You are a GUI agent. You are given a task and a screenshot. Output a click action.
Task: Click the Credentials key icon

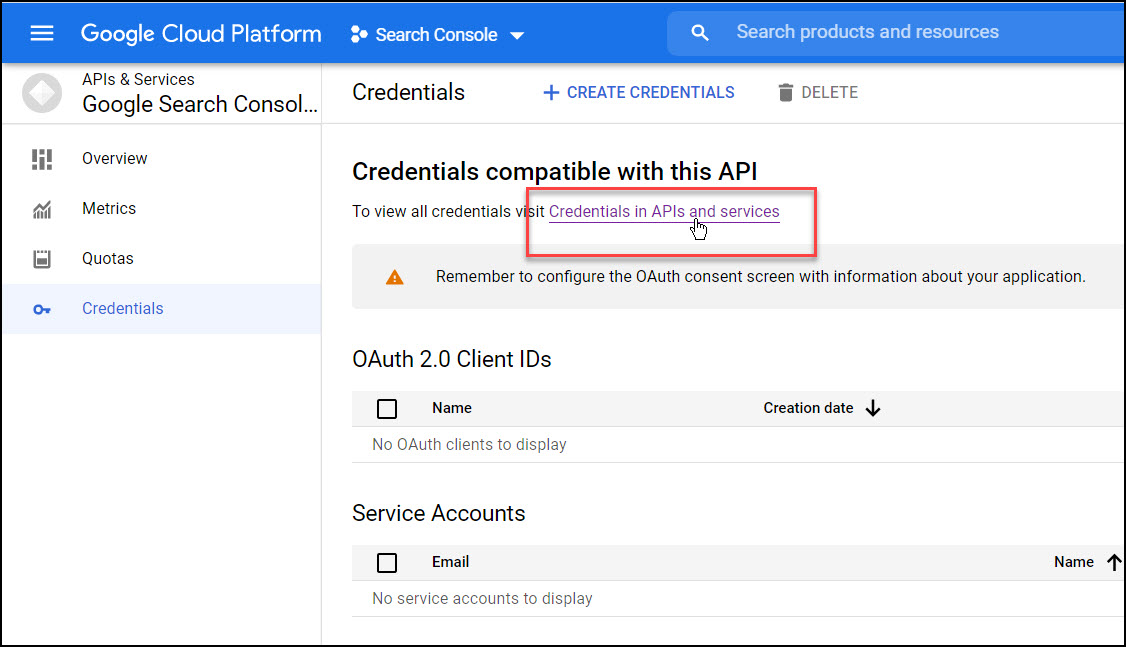(x=40, y=308)
